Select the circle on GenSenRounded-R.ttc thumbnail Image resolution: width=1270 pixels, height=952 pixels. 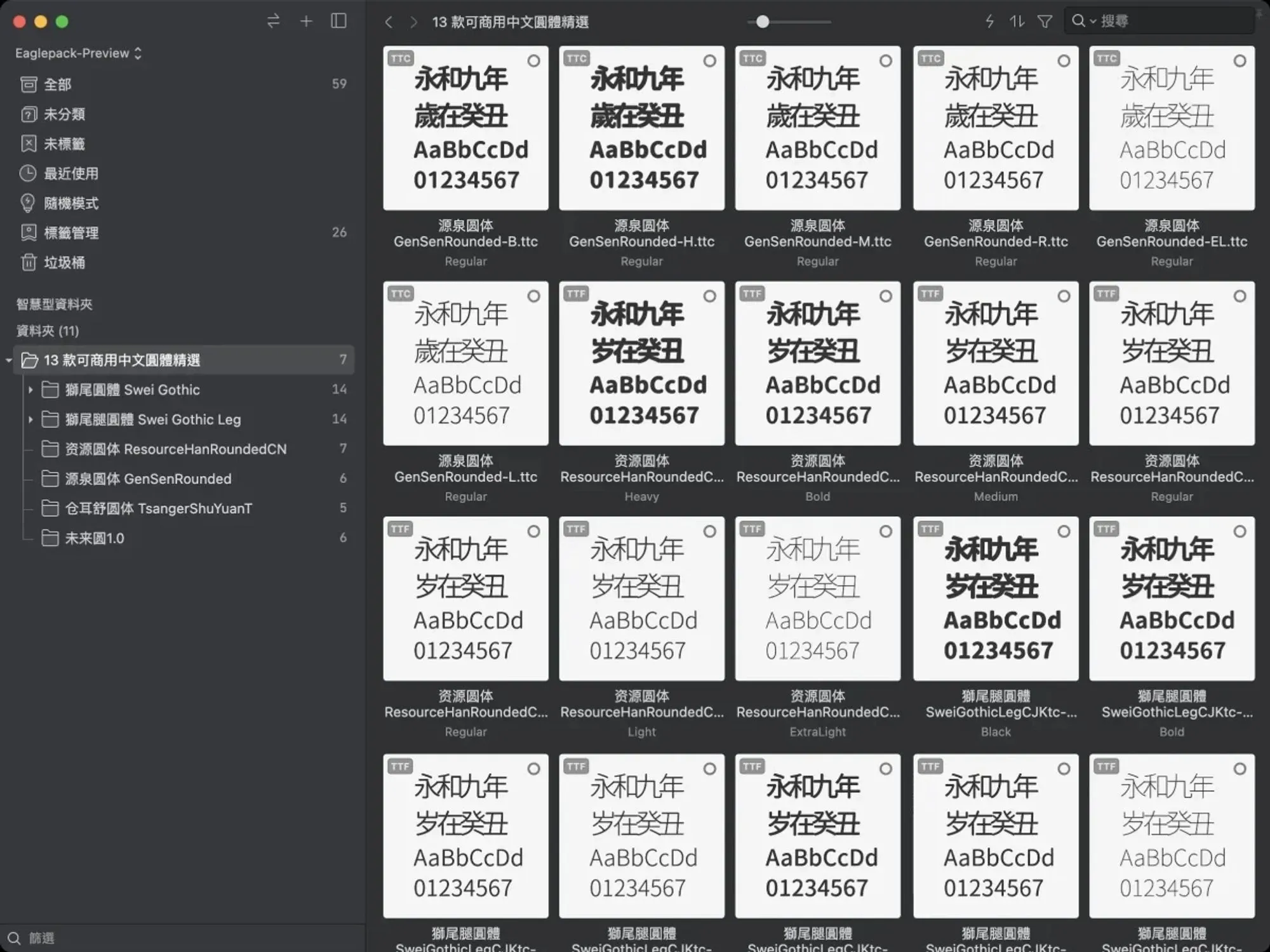[1064, 61]
